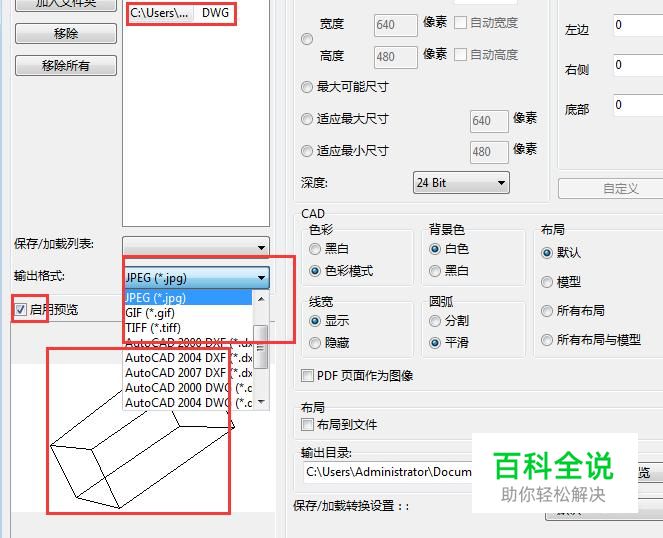The width and height of the screenshot is (663, 538).
Task: Enable the 自动宽度 checkbox
Action: tap(460, 22)
